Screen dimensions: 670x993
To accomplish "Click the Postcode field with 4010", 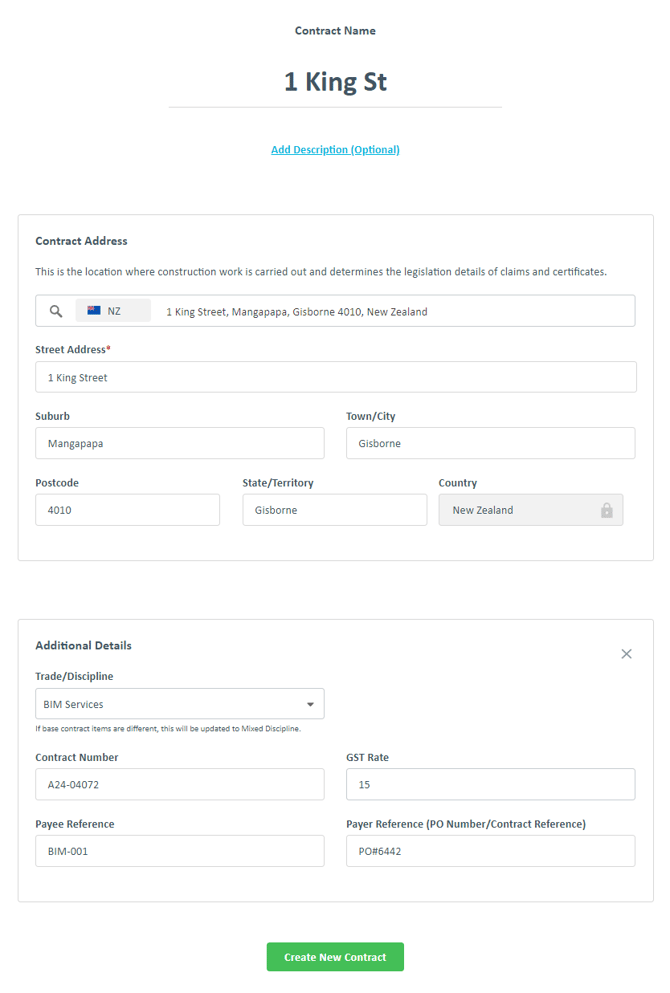I will pyautogui.click(x=127, y=509).
